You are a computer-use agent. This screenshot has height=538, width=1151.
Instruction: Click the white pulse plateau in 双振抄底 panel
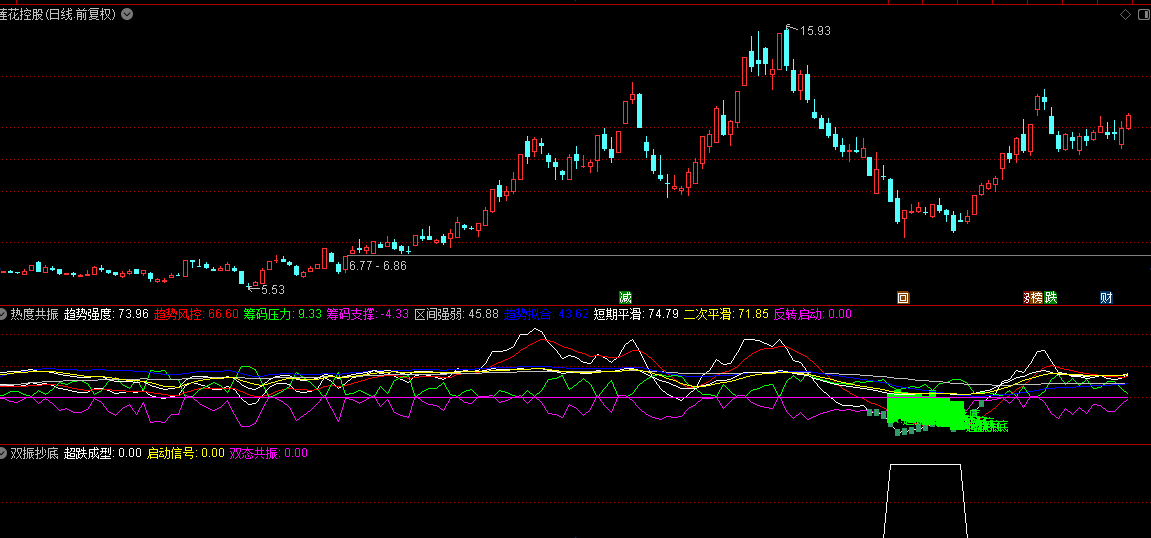pos(925,465)
